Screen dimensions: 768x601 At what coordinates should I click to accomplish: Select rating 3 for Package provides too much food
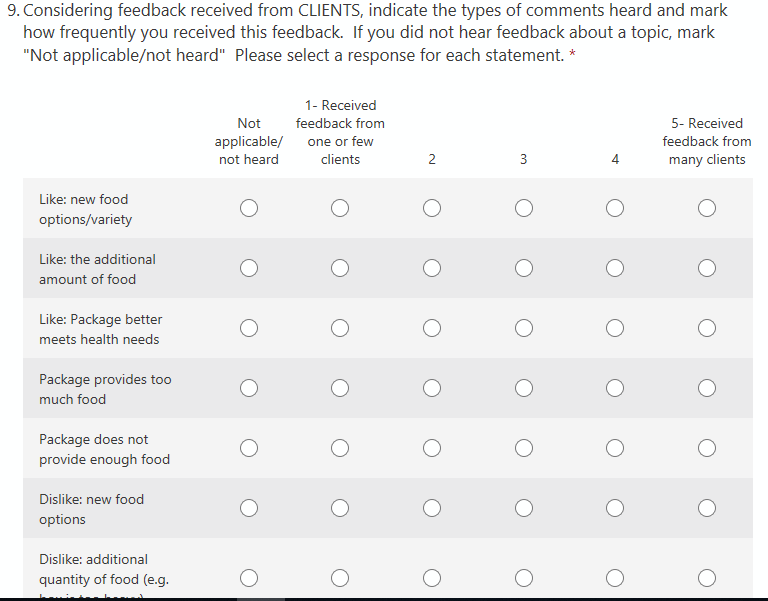coord(523,388)
